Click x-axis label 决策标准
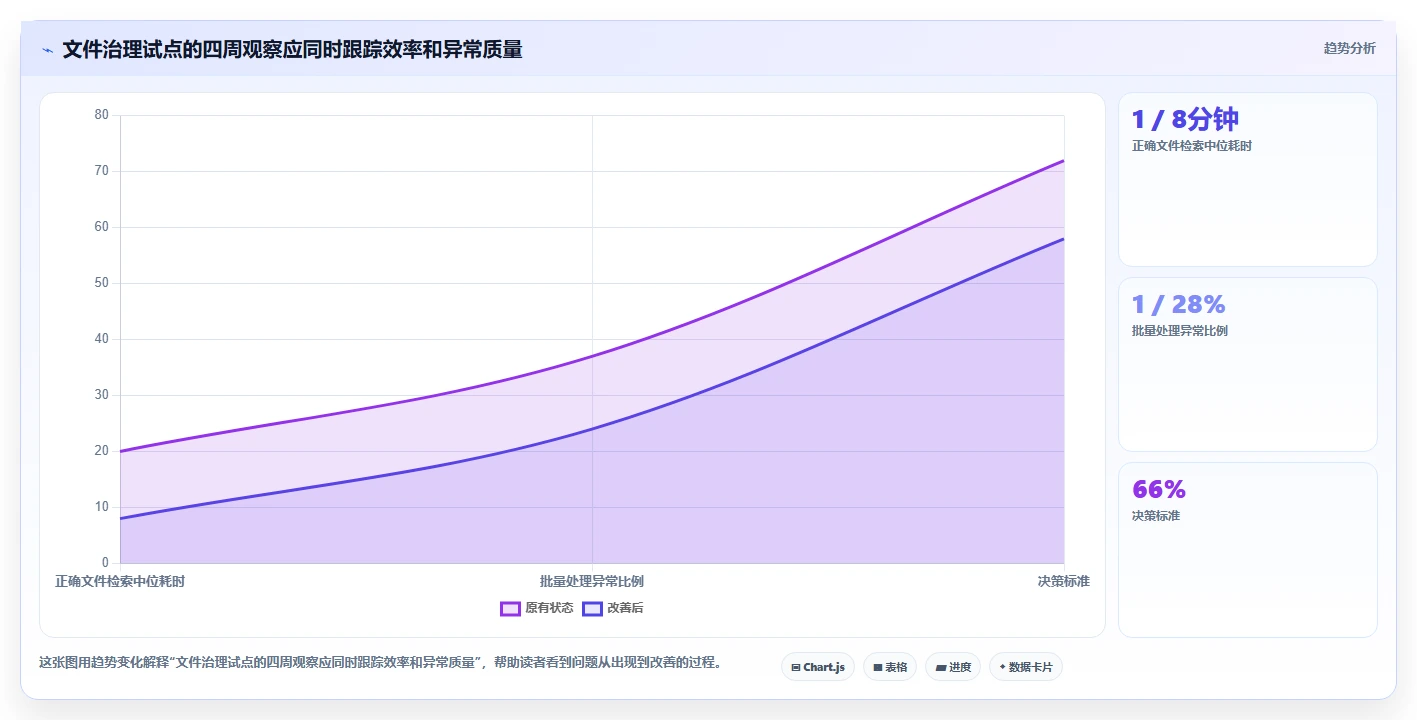Screen dimensions: 1417x720 [1064, 581]
